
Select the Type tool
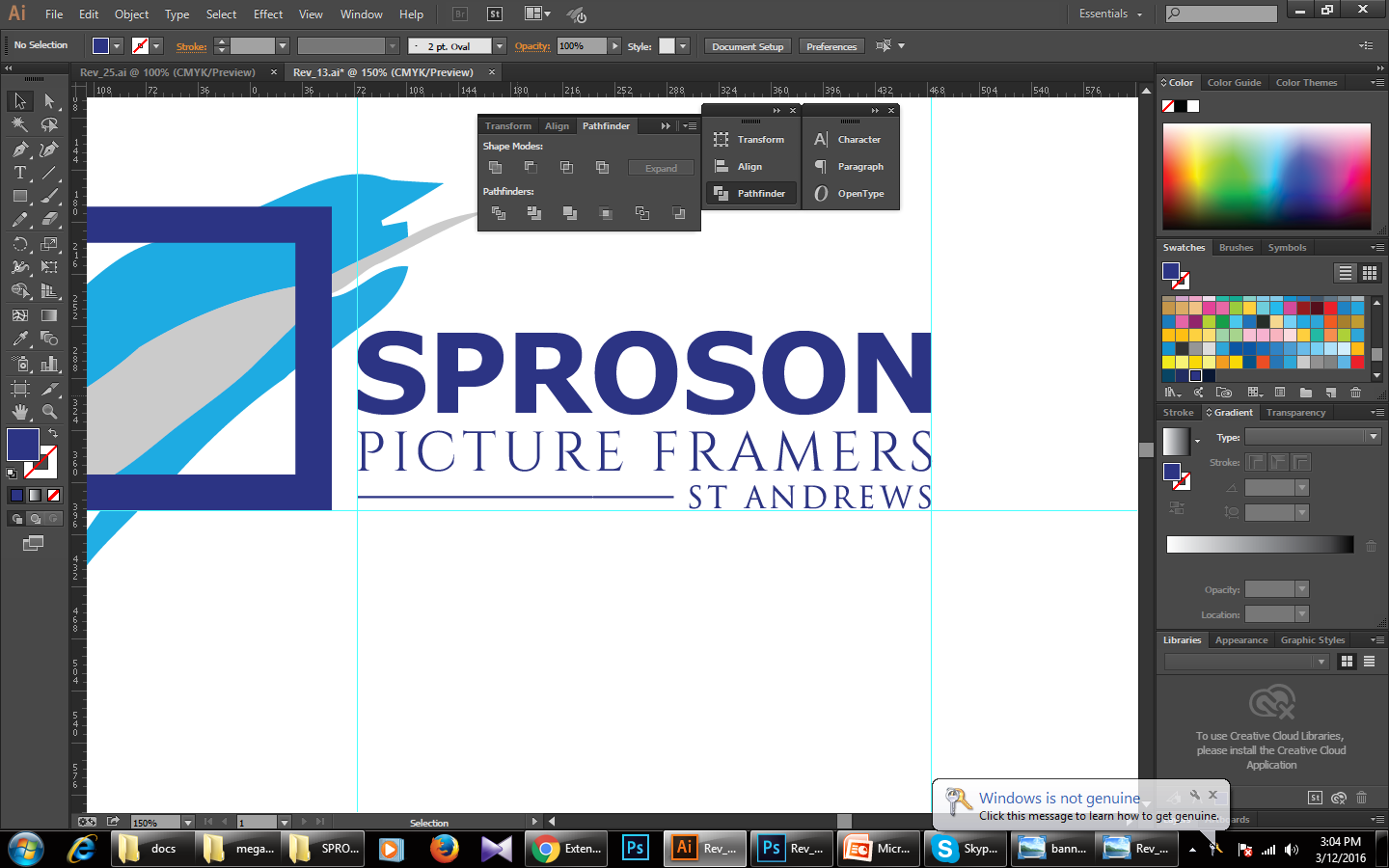tap(19, 173)
